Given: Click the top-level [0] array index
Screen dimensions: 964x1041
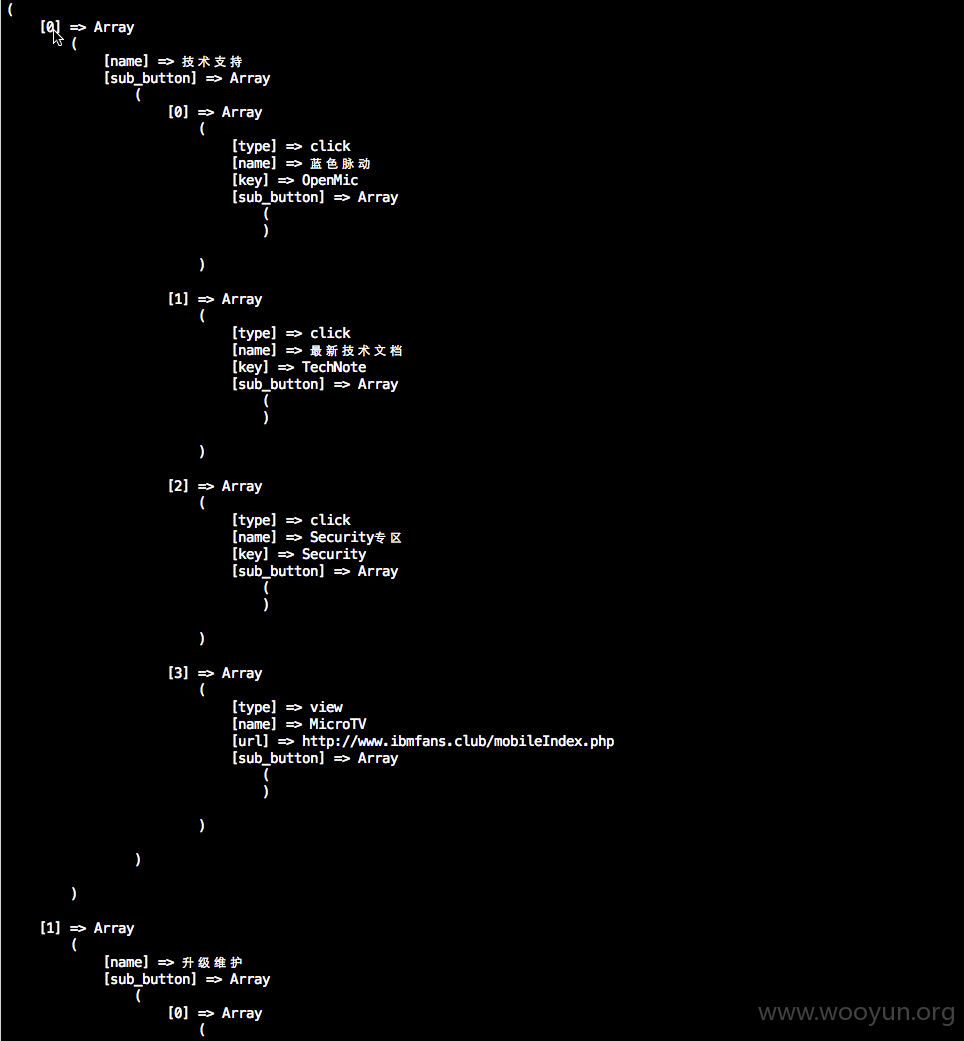Looking at the screenshot, I should click(x=50, y=27).
